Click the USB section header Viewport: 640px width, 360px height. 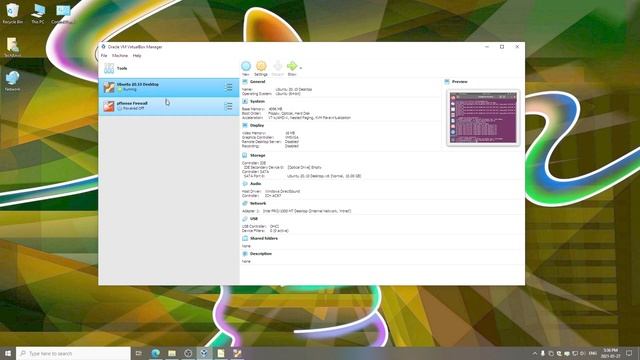click(254, 219)
